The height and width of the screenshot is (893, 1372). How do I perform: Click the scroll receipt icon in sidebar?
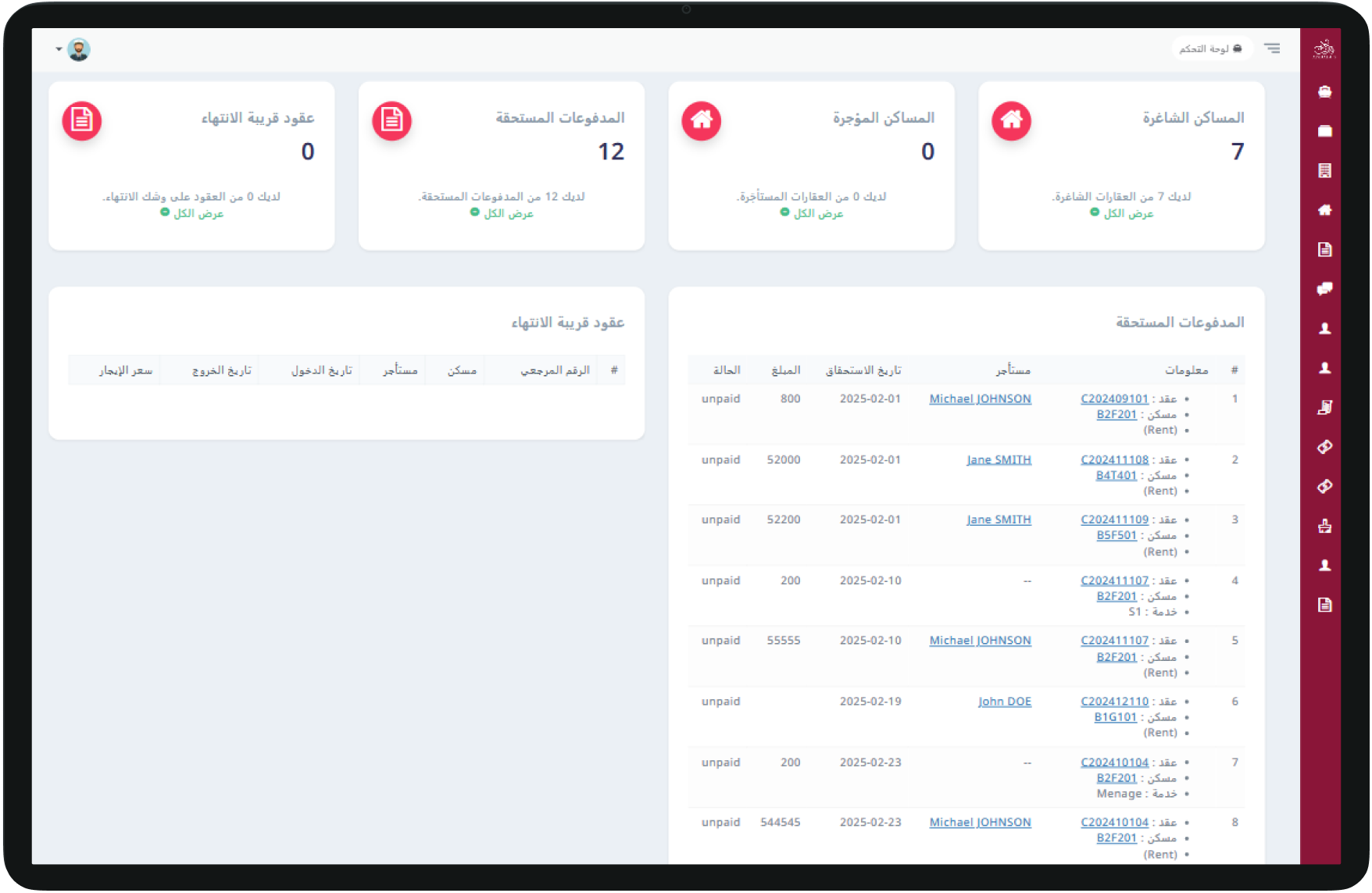[x=1324, y=407]
